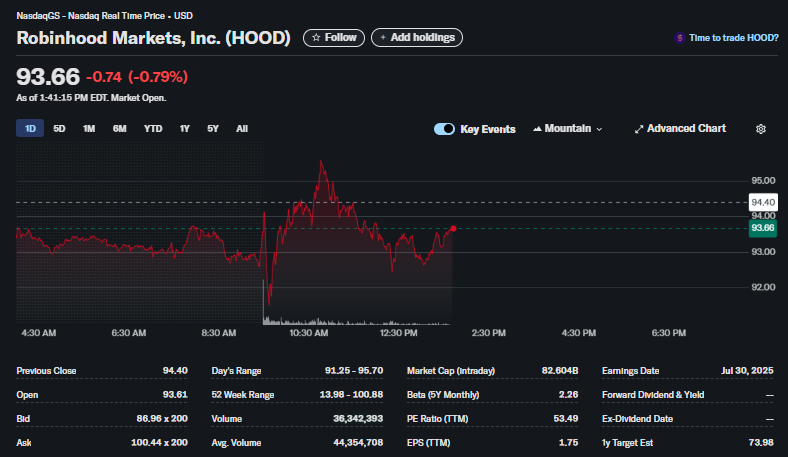The width and height of the screenshot is (788, 457).
Task: Select the 1Y range tab
Action: tap(184, 129)
